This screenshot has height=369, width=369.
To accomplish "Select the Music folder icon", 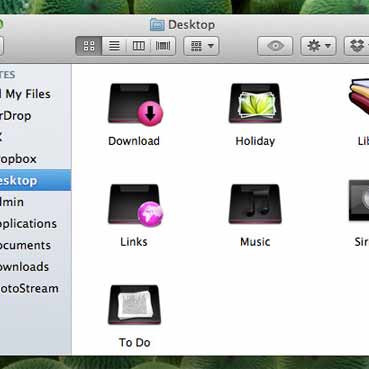I will pyautogui.click(x=255, y=204).
